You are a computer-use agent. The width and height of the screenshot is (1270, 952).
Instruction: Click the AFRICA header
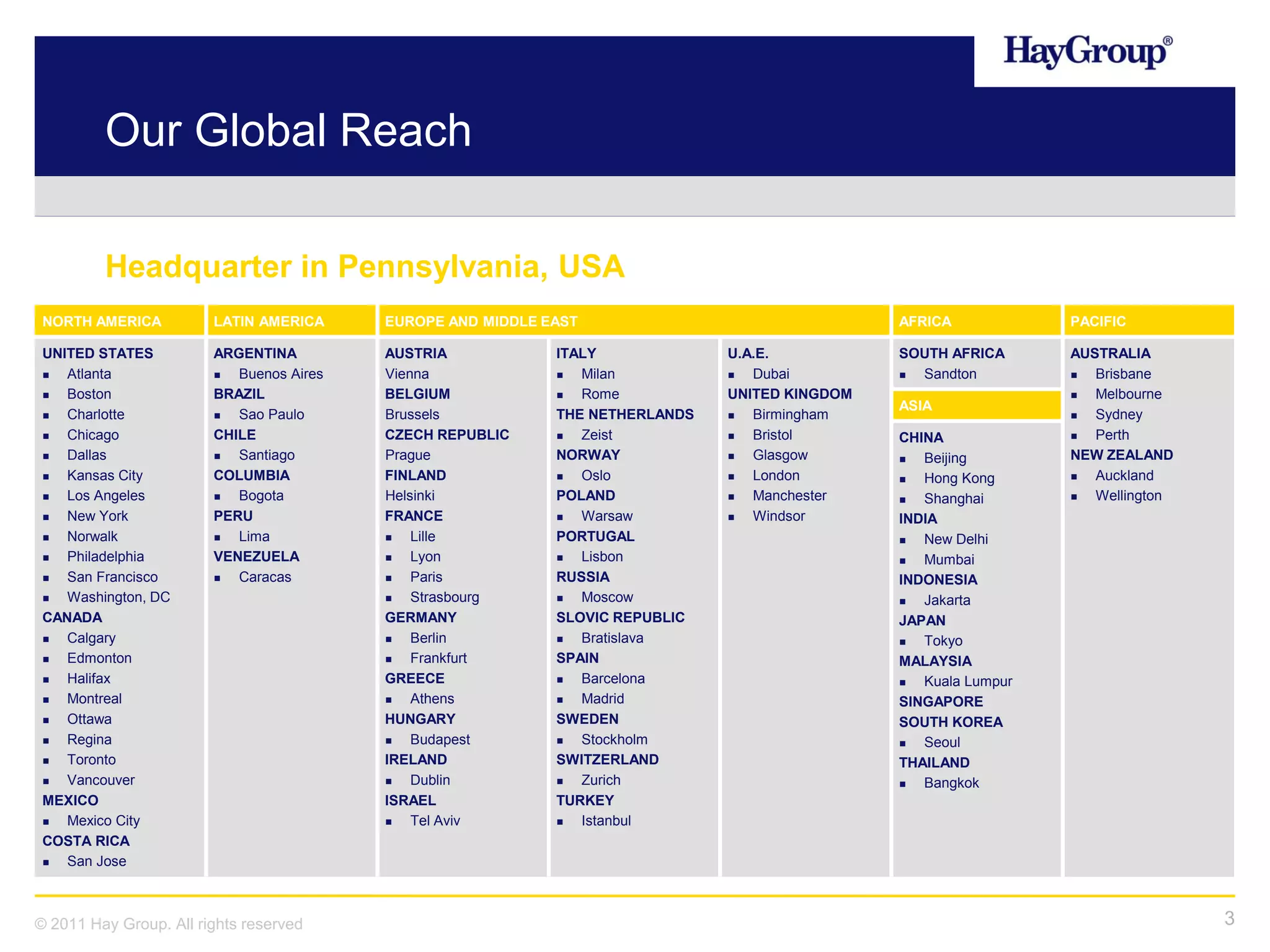pyautogui.click(x=977, y=320)
